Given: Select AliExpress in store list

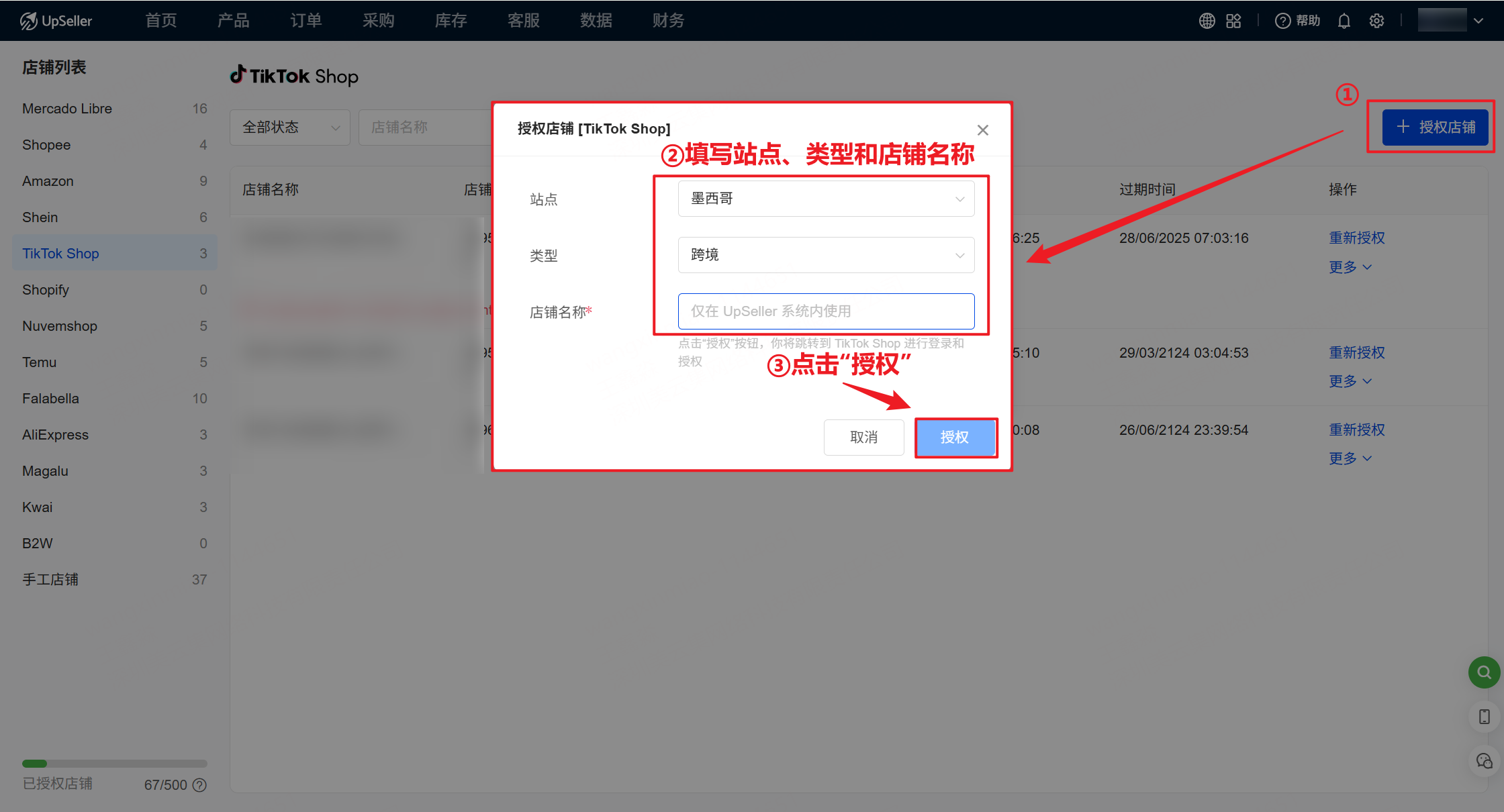Looking at the screenshot, I should 115,435.
